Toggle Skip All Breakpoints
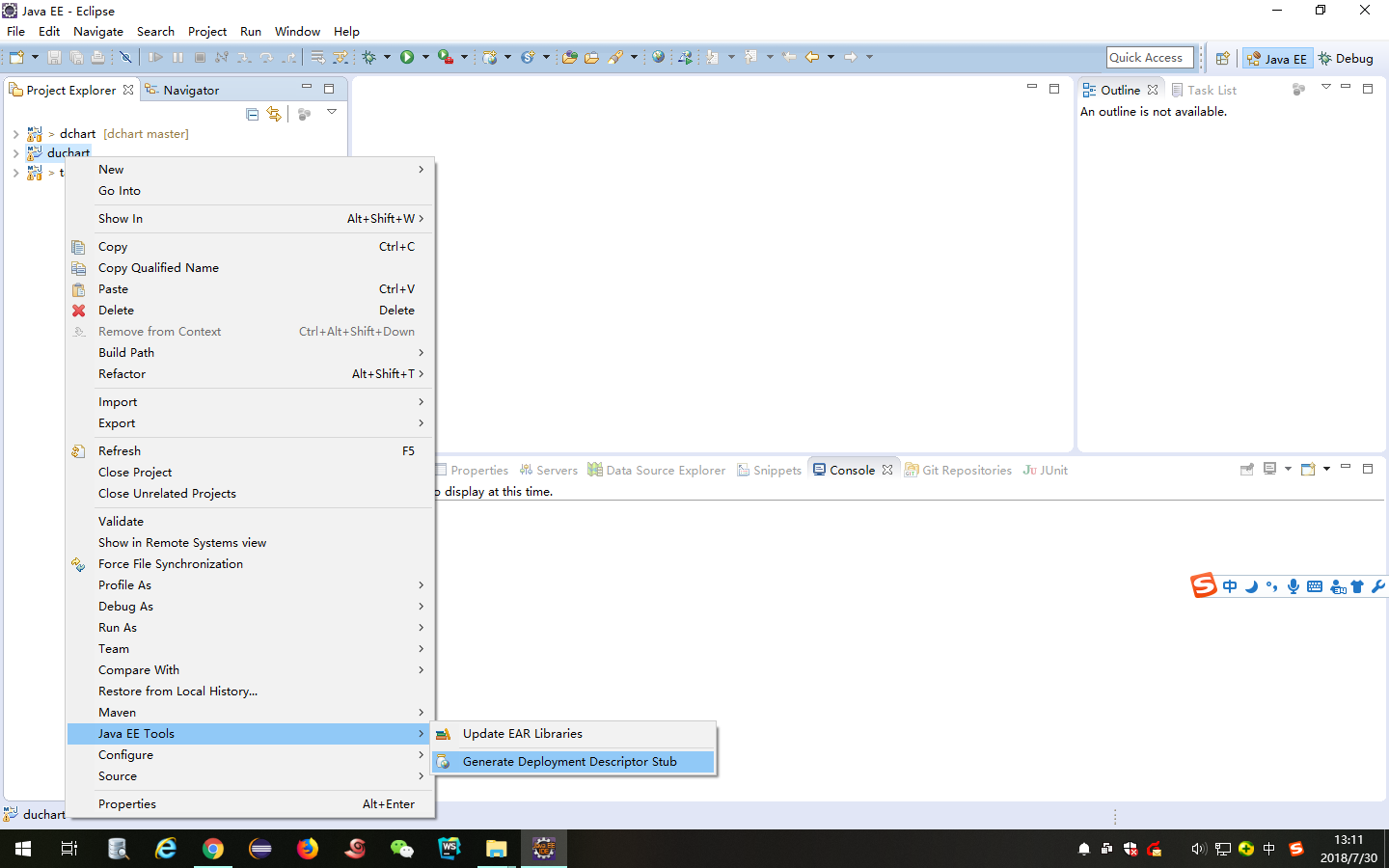Screen dimensions: 1389x868 click(125, 57)
